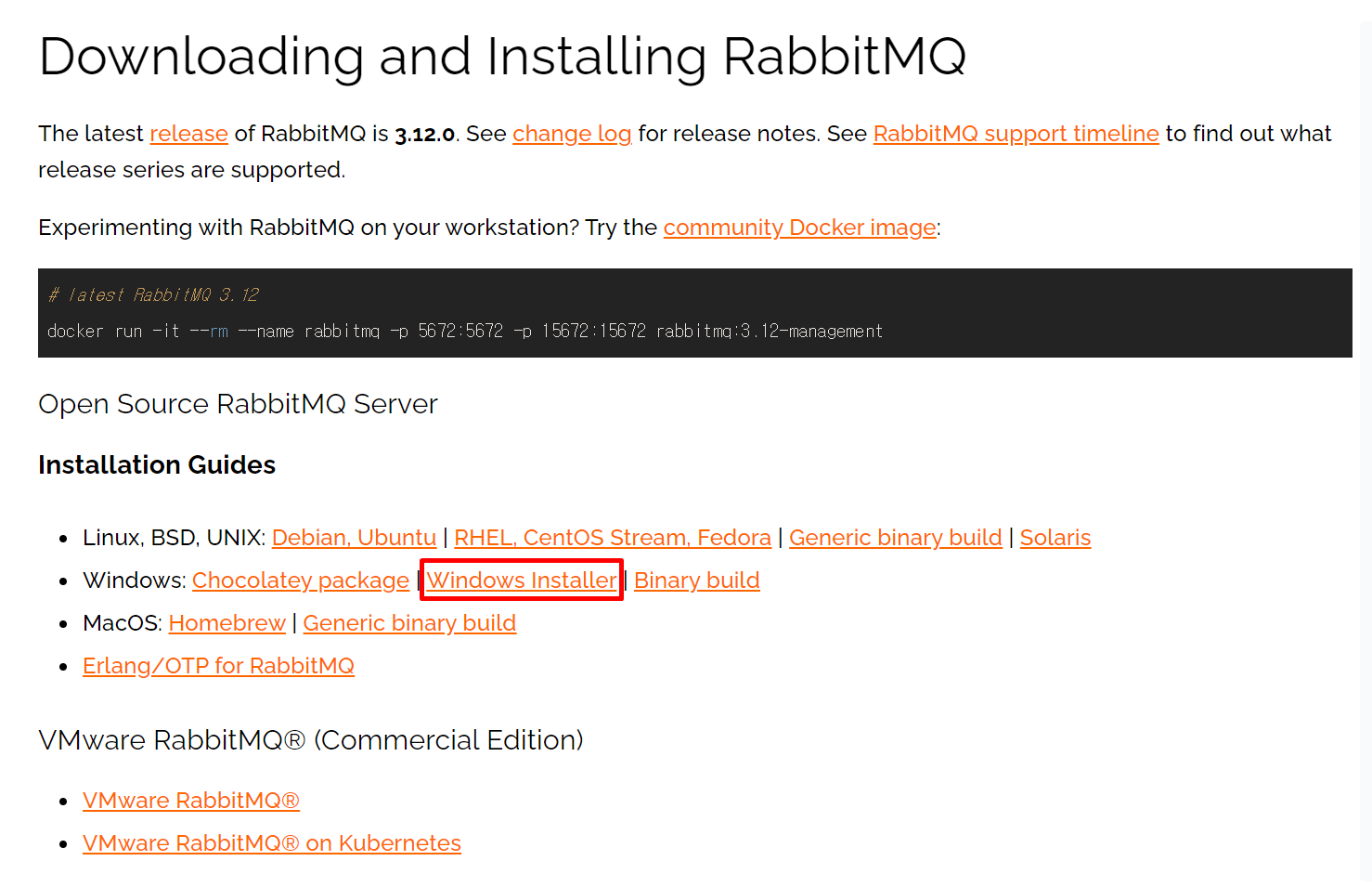Open the Linux Generic binary build link
Screen dimensions: 1372x887
click(896, 538)
